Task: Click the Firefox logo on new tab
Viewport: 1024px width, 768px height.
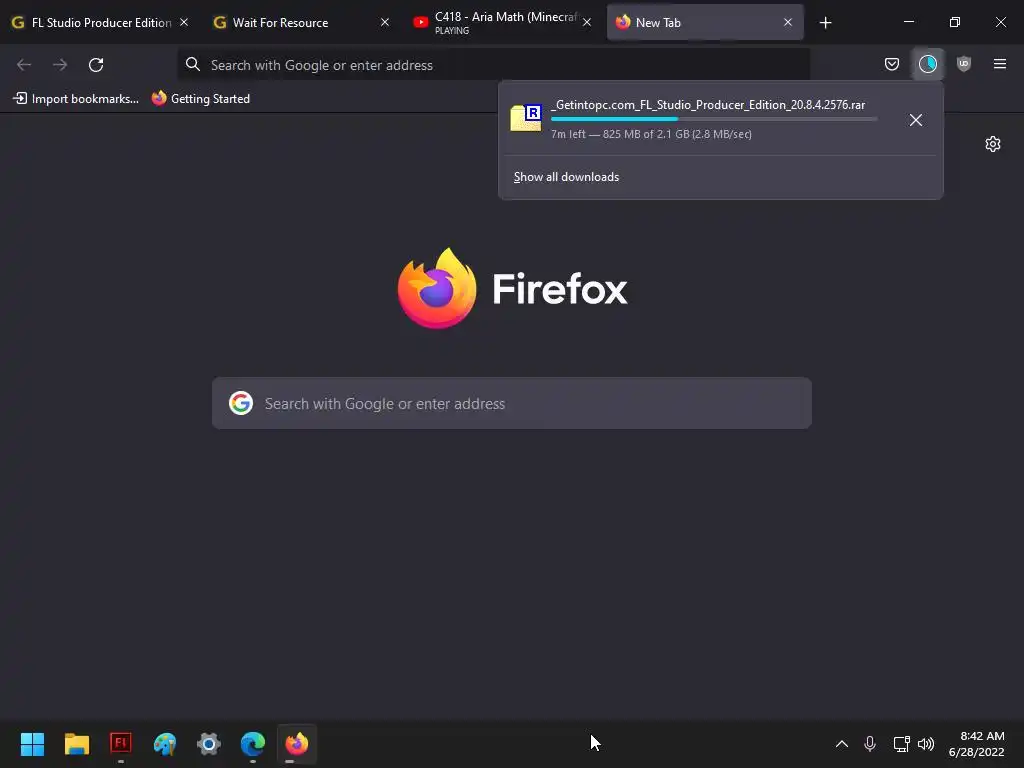Action: [x=437, y=288]
